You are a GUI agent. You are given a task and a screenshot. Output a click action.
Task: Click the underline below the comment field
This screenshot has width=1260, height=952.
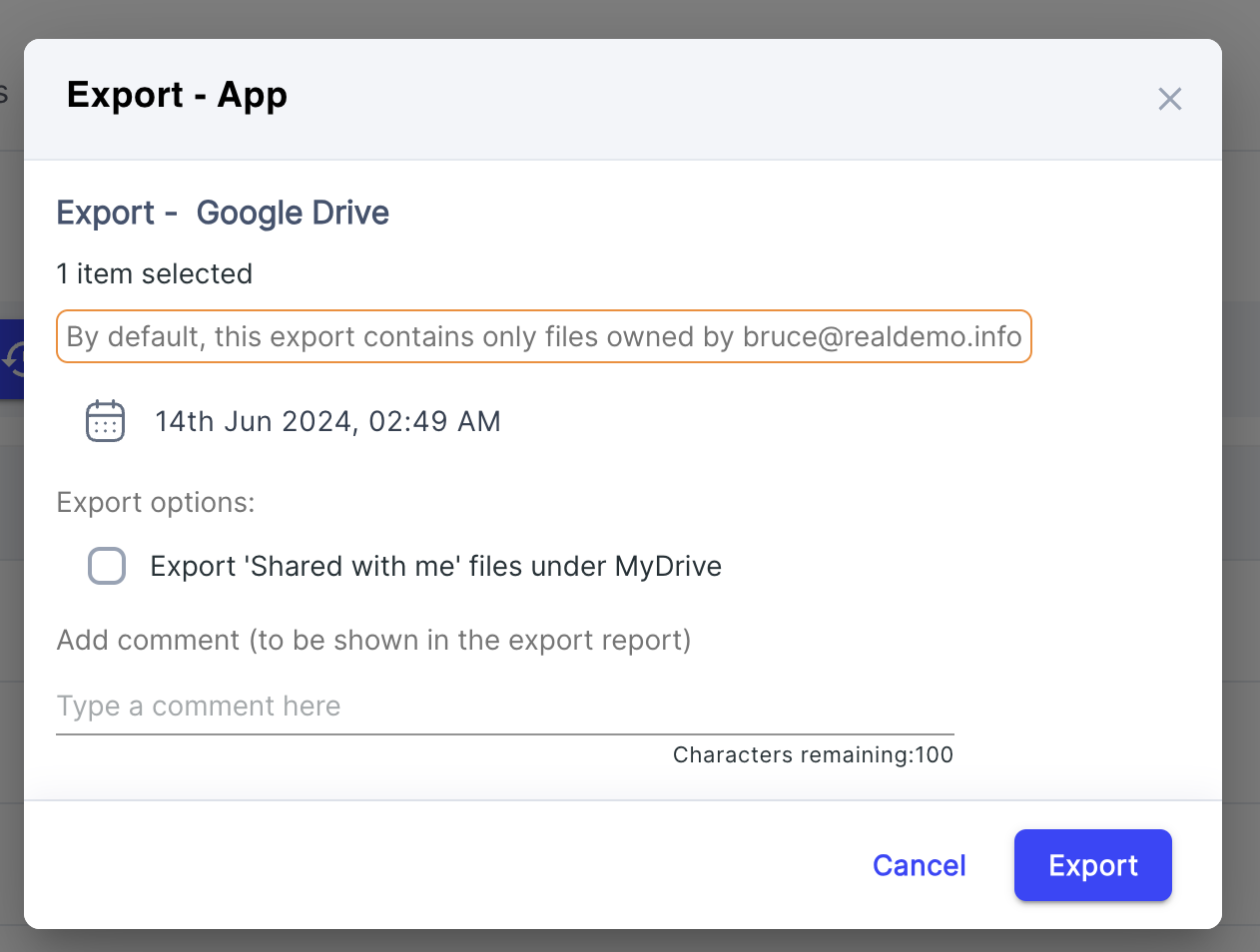point(504,734)
